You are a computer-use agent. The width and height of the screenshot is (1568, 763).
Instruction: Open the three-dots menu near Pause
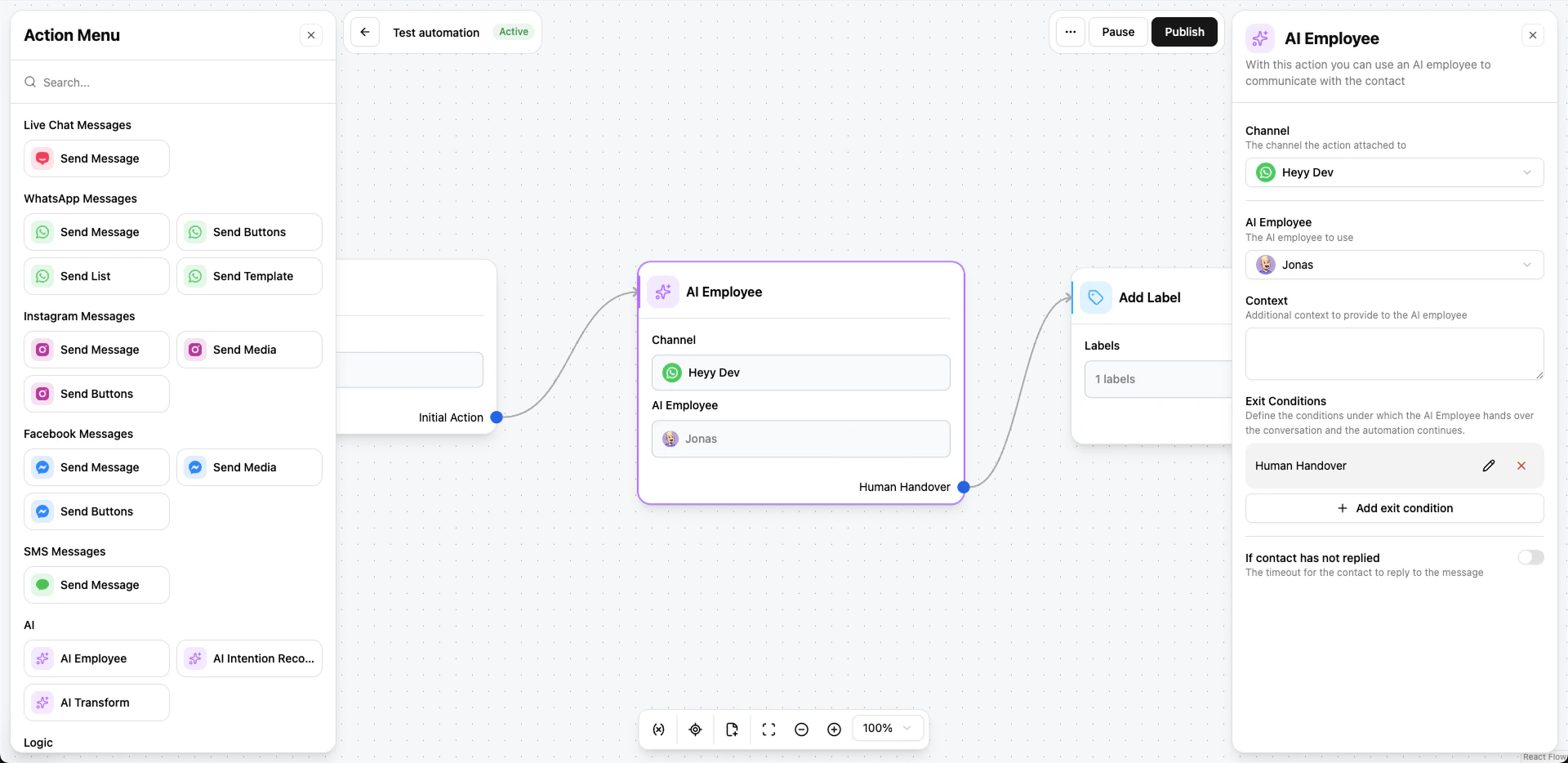click(x=1070, y=31)
